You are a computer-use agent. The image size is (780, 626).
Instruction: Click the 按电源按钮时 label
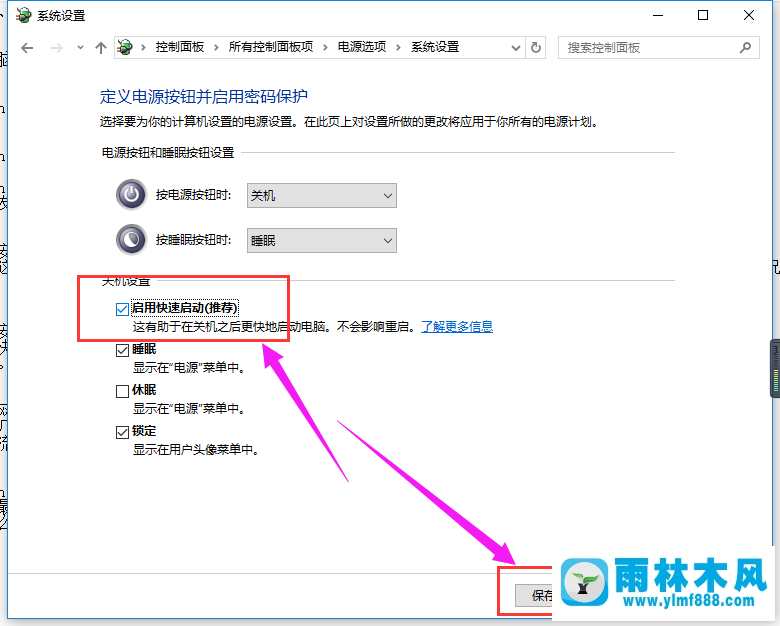click(x=194, y=195)
